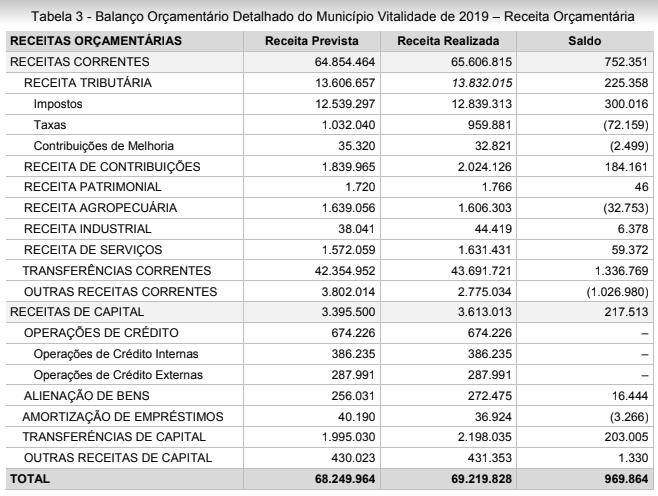This screenshot has height=496, width=658.
Task: Click the 'Impostos' row label
Action: [x=58, y=104]
